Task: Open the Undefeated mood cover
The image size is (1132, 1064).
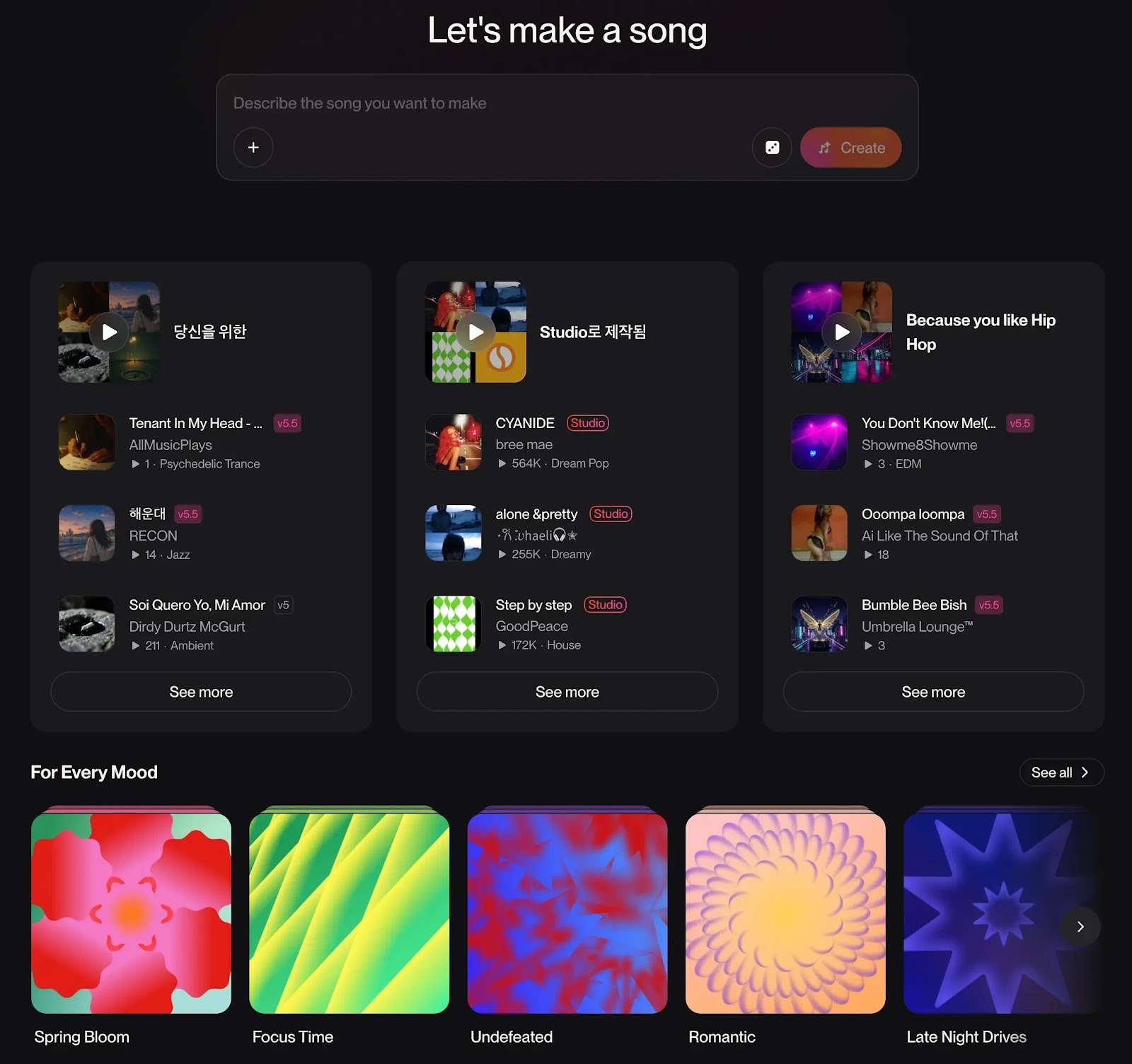Action: click(x=567, y=913)
